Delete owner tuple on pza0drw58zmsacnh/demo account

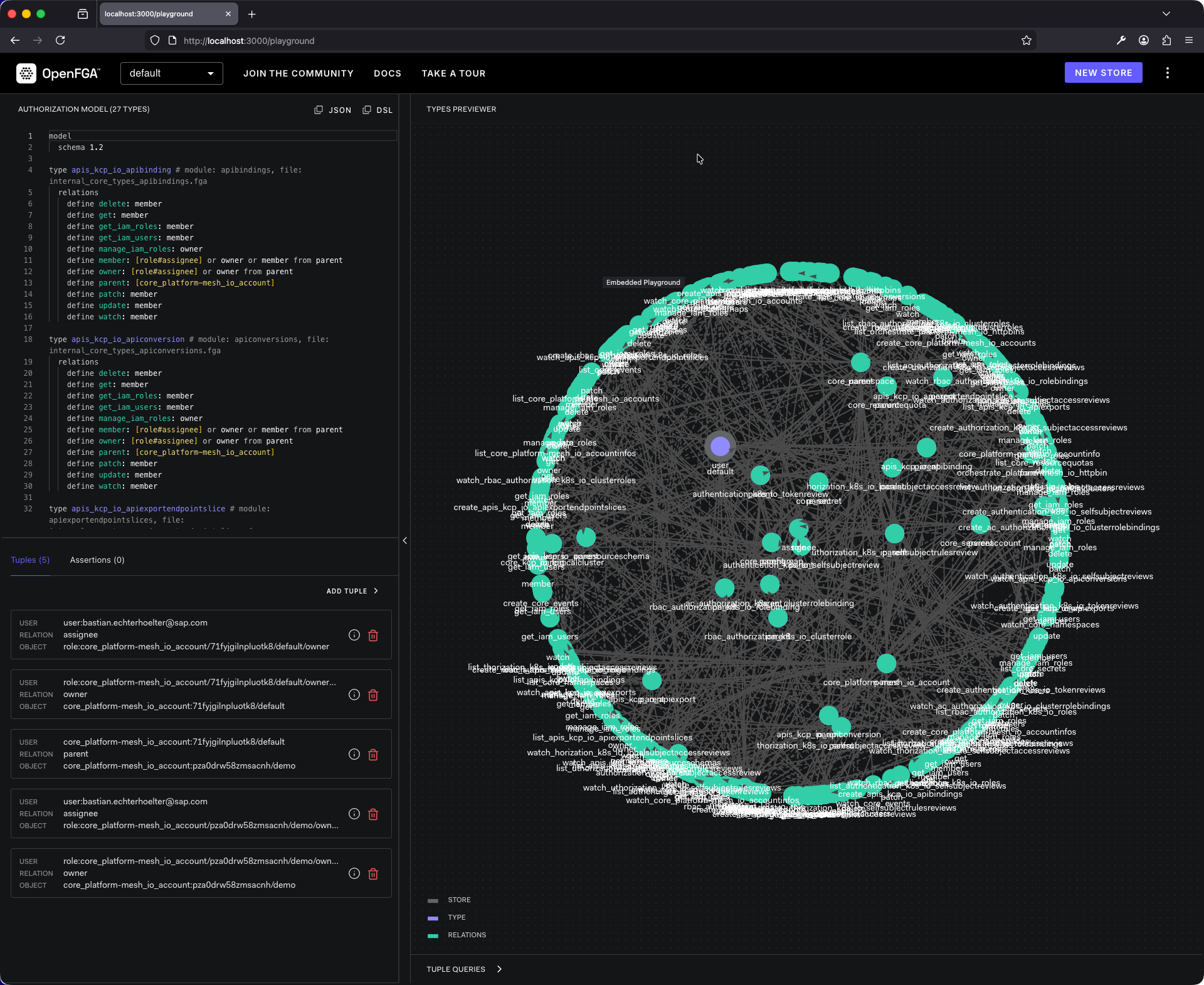[373, 873]
